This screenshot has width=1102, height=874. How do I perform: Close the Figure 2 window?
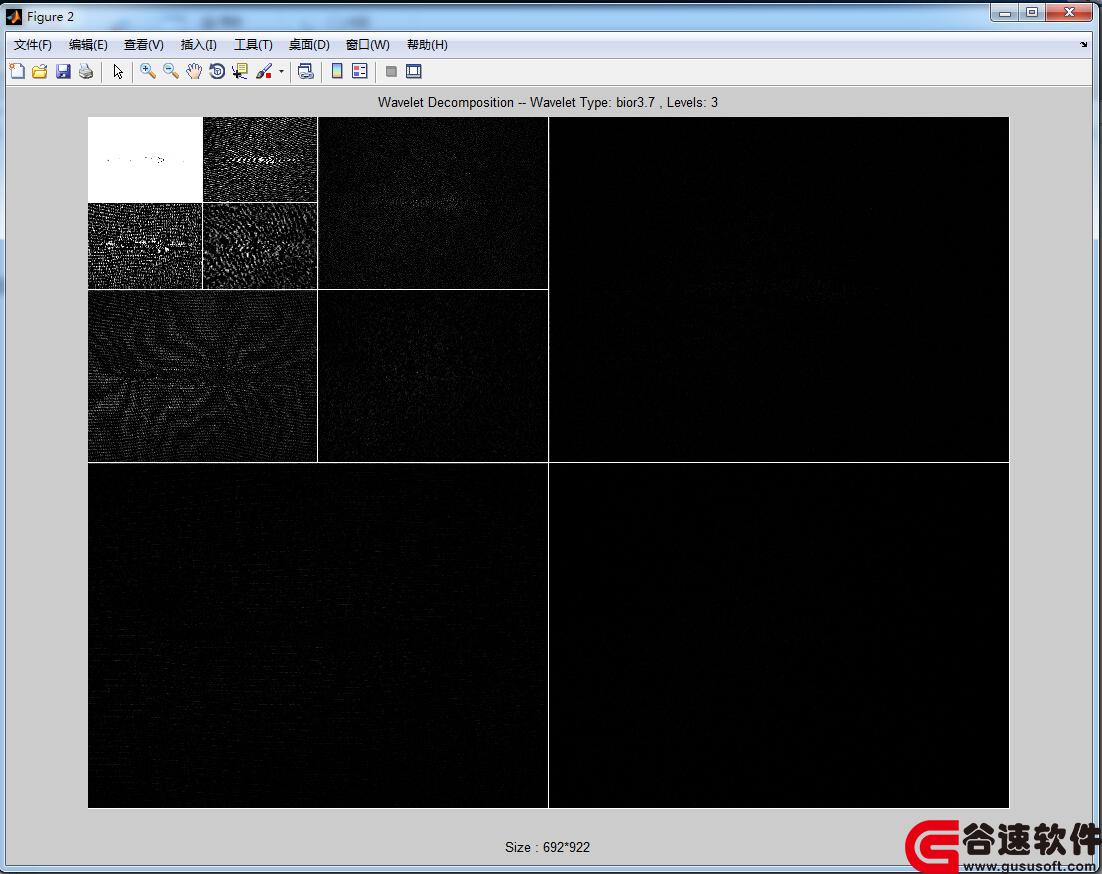click(1069, 13)
